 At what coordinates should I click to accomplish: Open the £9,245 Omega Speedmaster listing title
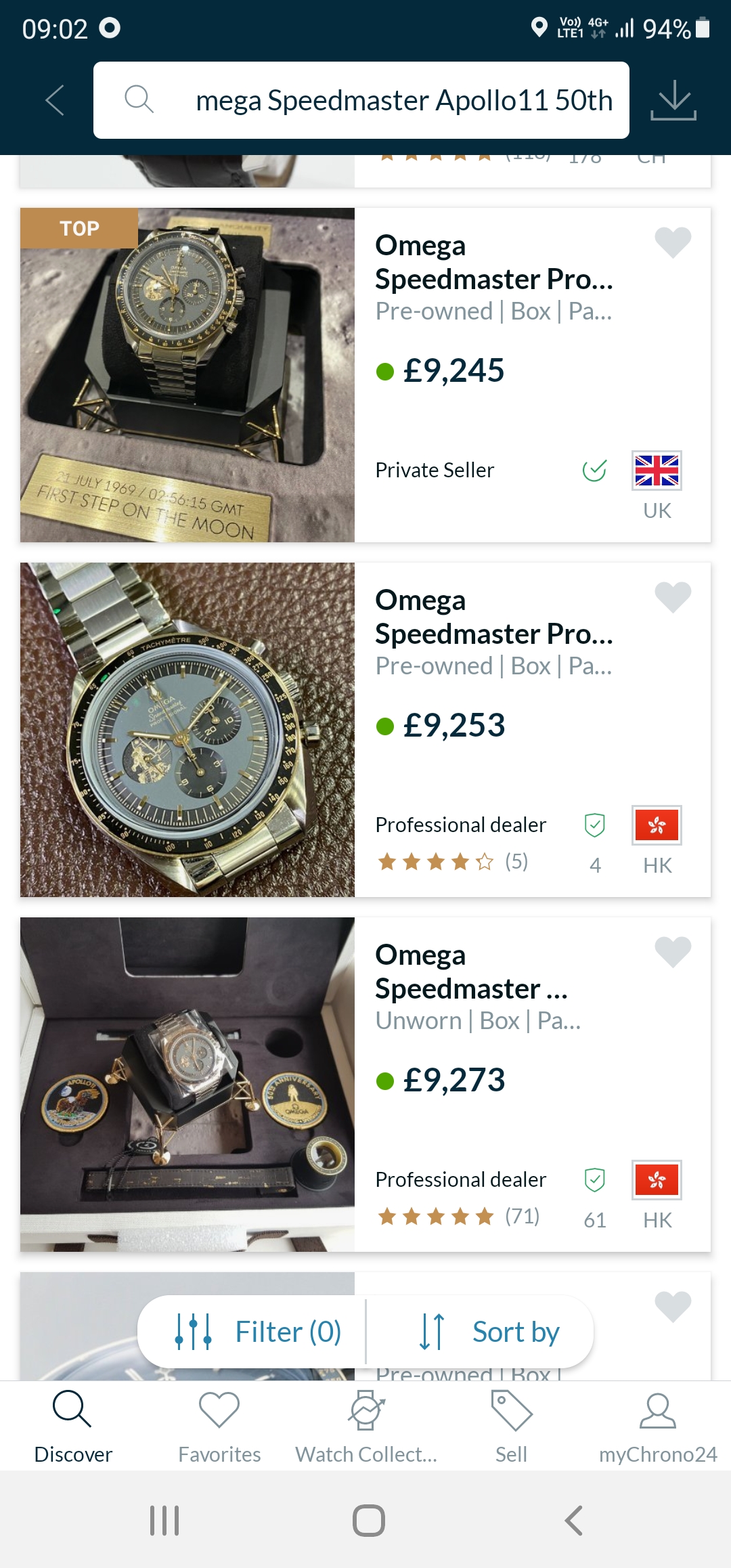click(x=494, y=262)
